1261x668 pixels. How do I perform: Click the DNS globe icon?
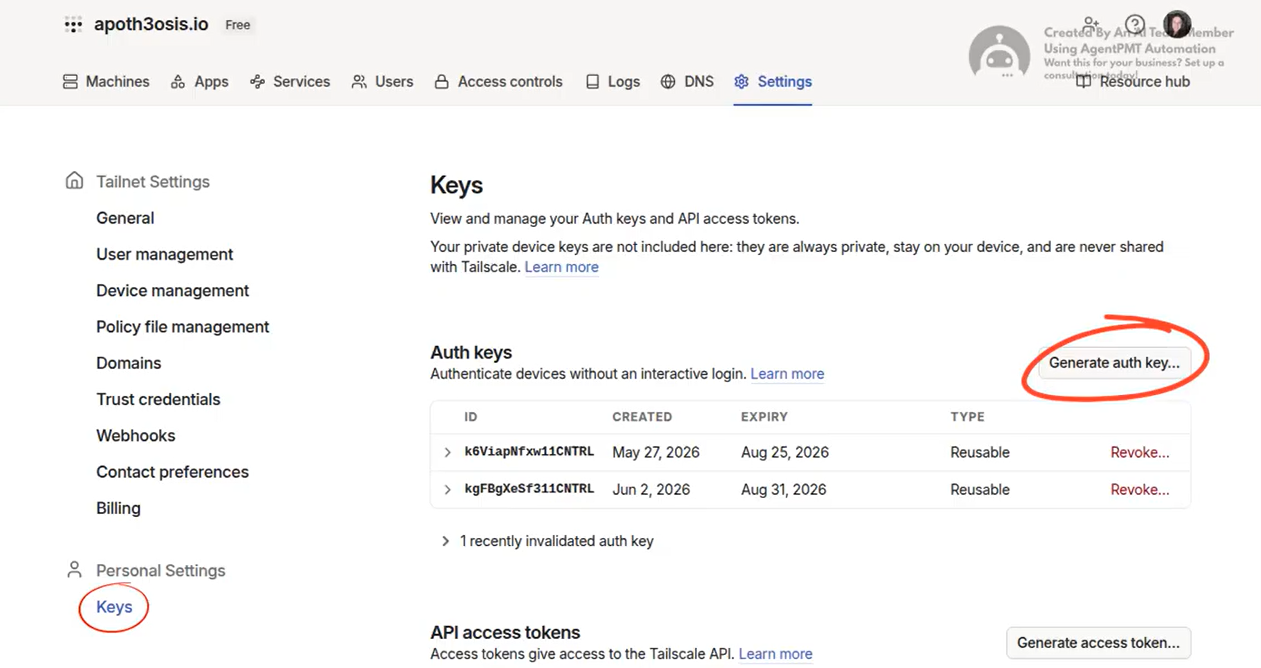pos(668,82)
